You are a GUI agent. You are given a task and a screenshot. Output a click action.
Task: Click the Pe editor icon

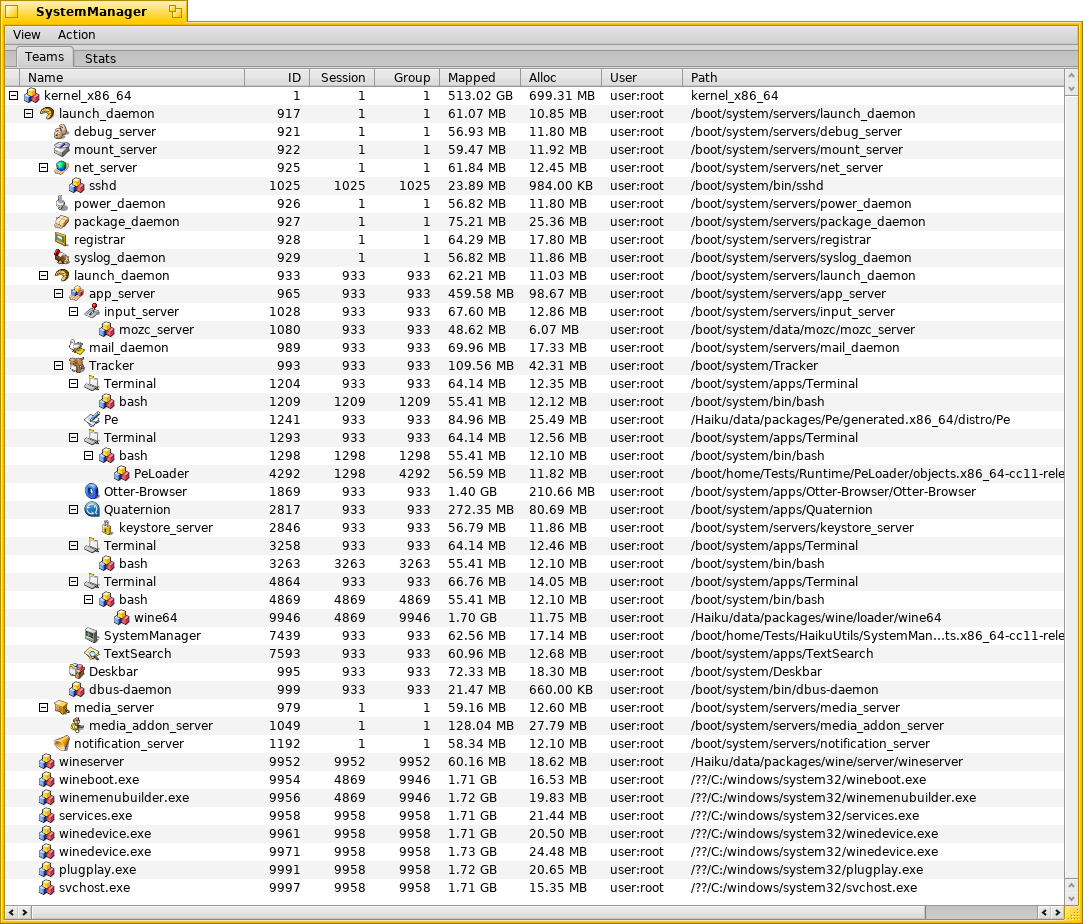(92, 419)
